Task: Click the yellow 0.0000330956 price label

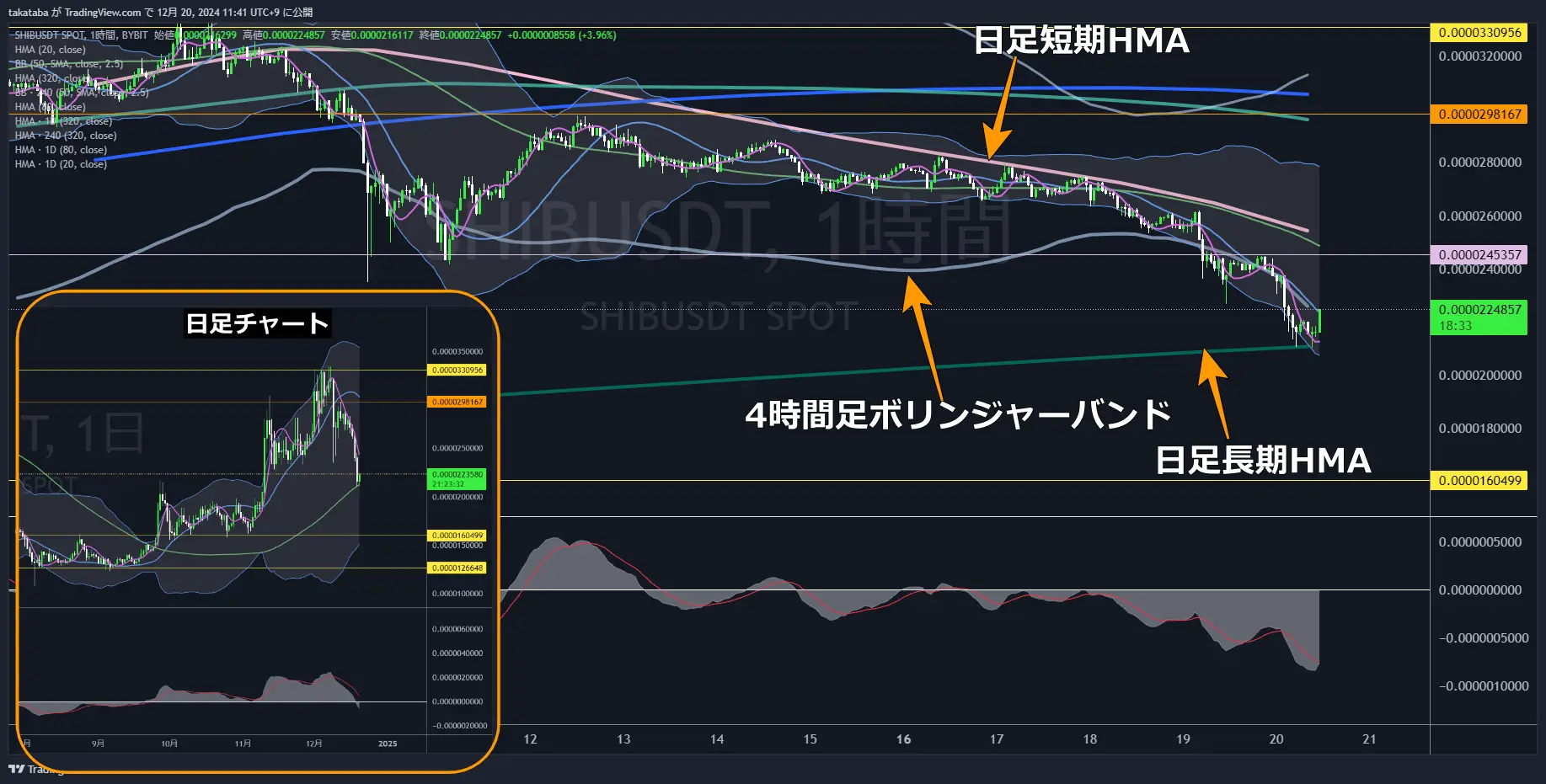Action: click(1479, 33)
